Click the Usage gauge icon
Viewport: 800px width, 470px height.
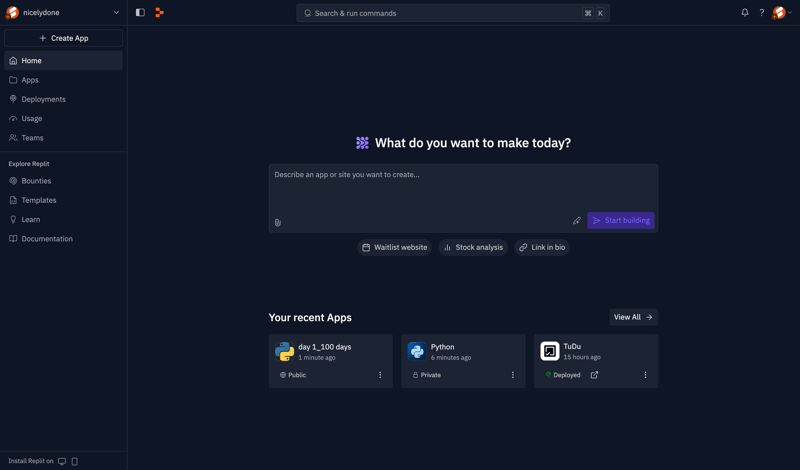(13, 118)
